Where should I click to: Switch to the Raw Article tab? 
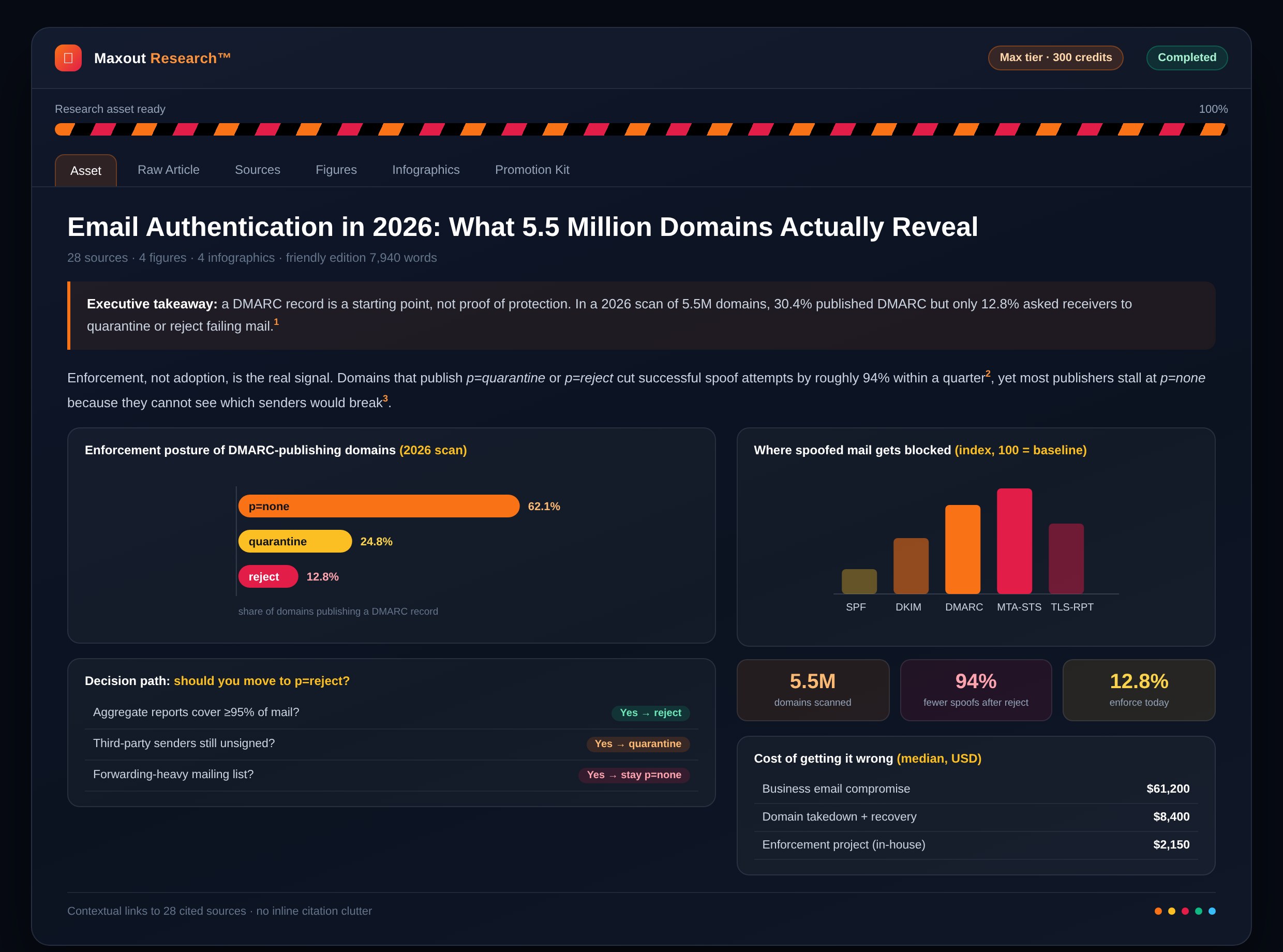[168, 169]
